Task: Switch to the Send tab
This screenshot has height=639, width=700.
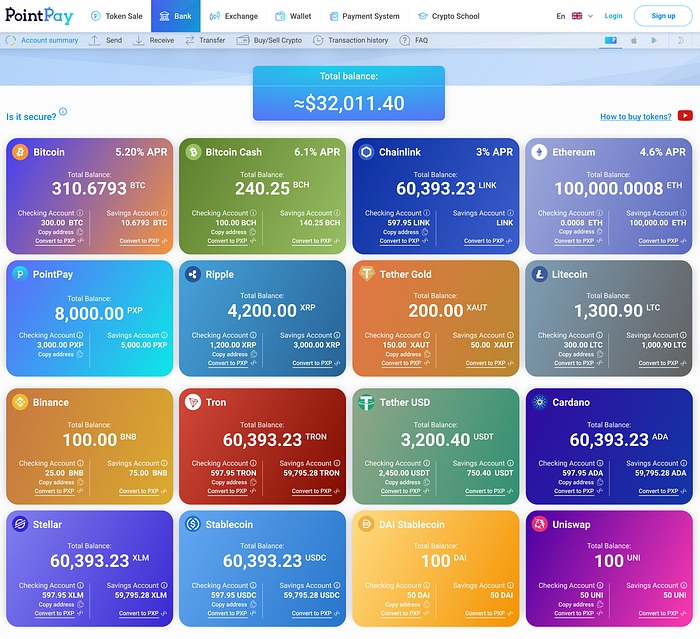Action: (x=105, y=40)
